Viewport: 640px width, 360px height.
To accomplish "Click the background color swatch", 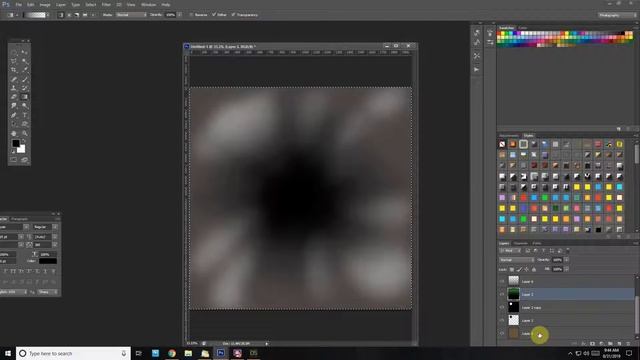I will click(22, 150).
